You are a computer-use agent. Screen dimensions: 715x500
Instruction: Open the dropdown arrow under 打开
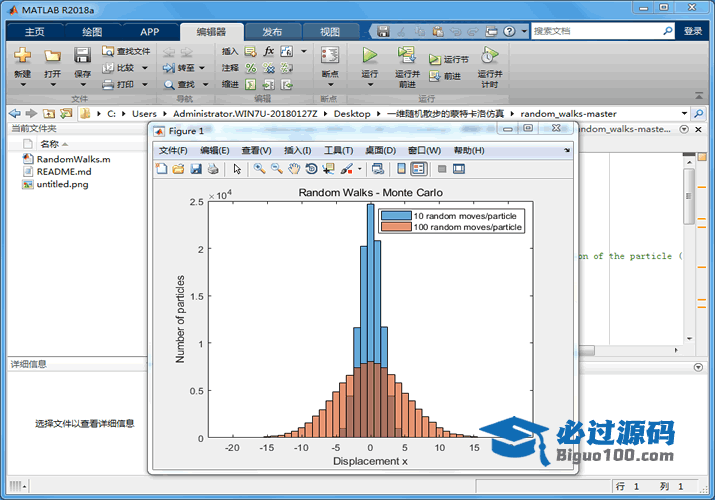point(52,84)
